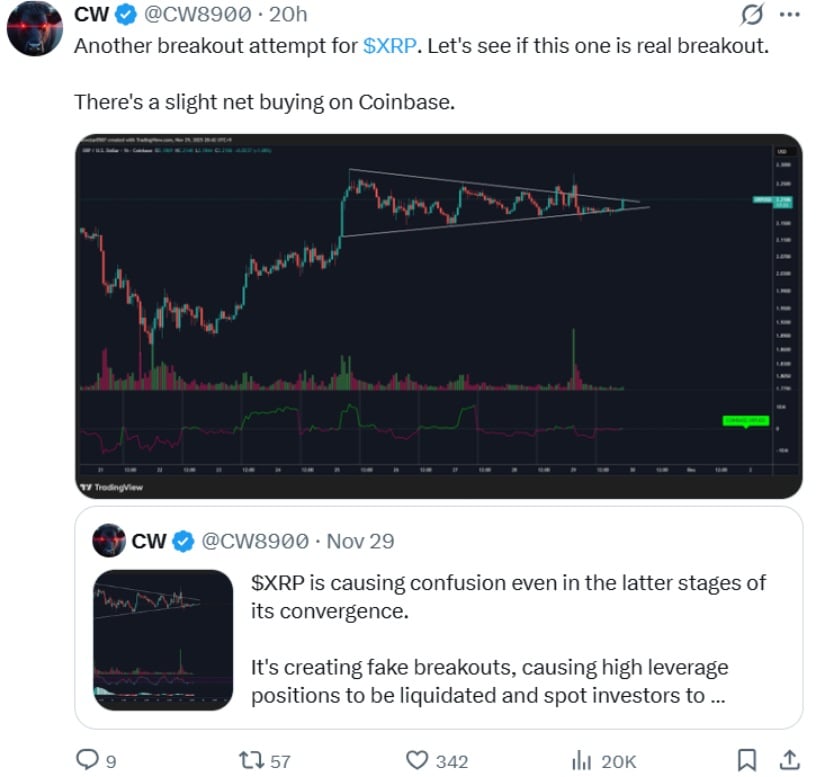Like the tweet with the heart icon
This screenshot has height=777, width=825.
point(419,761)
